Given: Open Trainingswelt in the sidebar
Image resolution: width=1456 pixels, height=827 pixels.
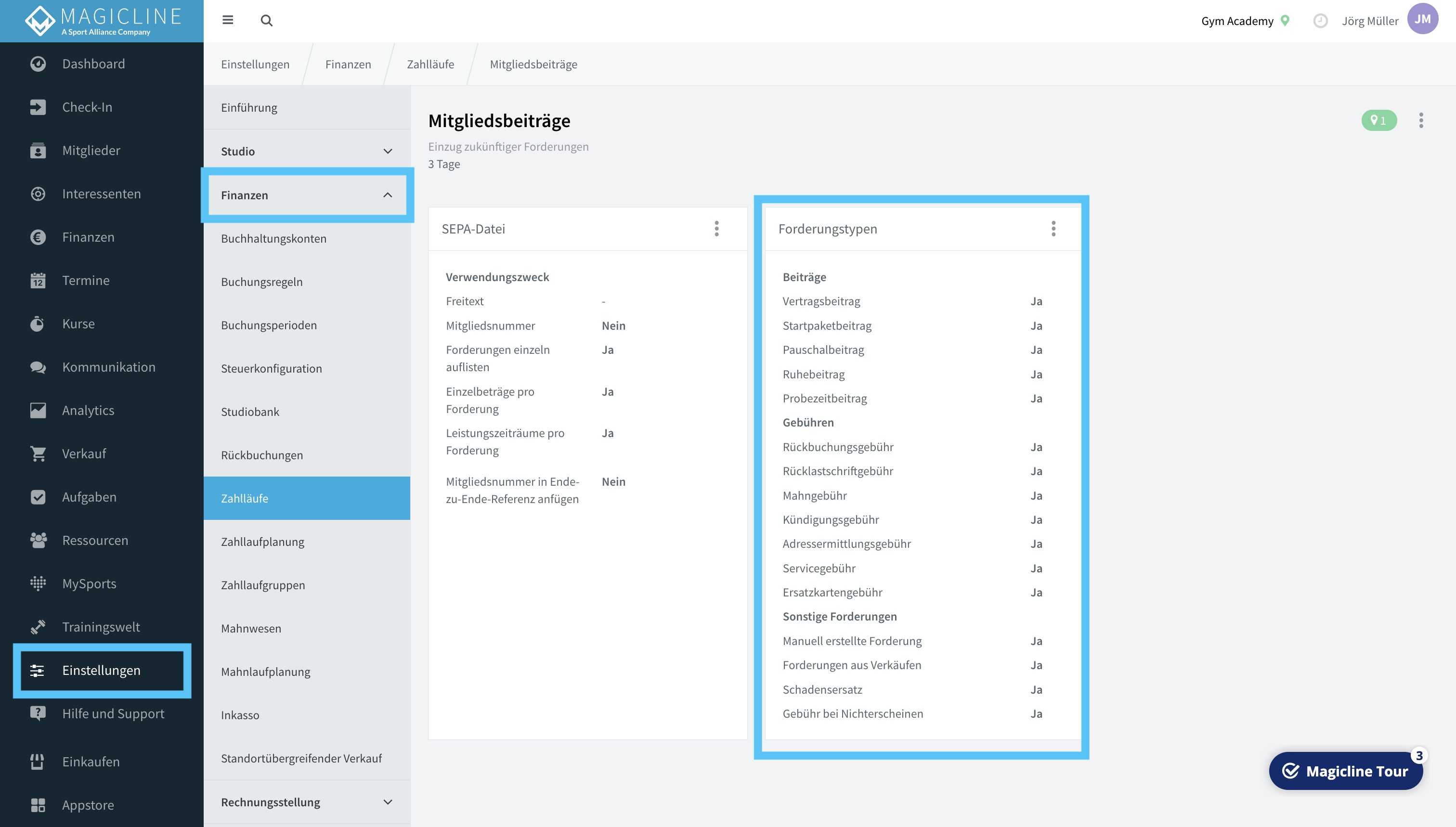Looking at the screenshot, I should point(102,627).
